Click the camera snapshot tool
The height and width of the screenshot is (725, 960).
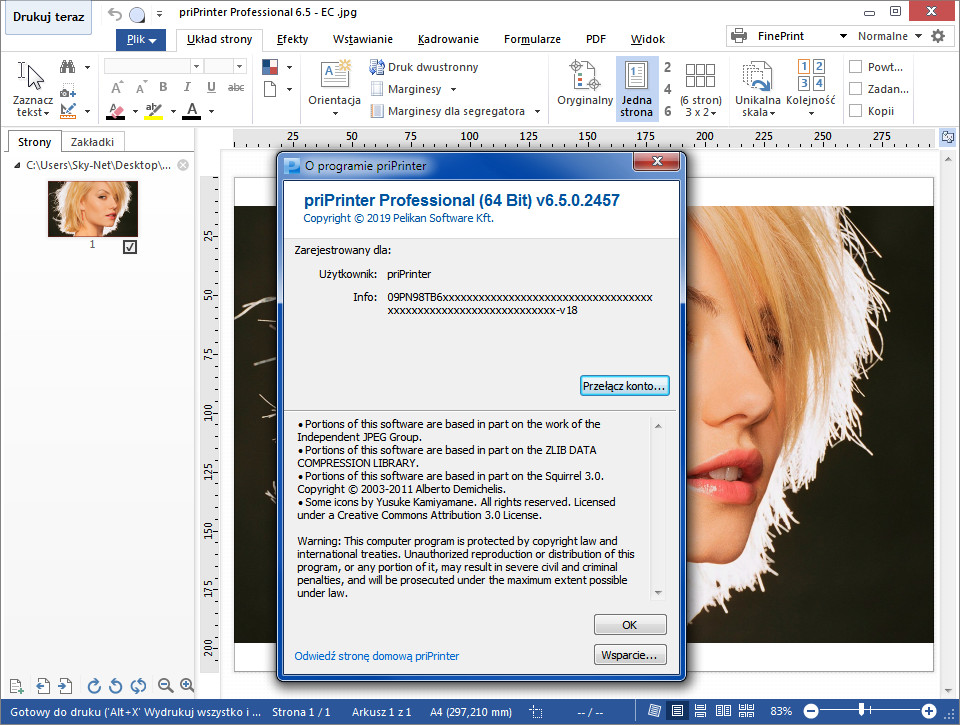67,91
